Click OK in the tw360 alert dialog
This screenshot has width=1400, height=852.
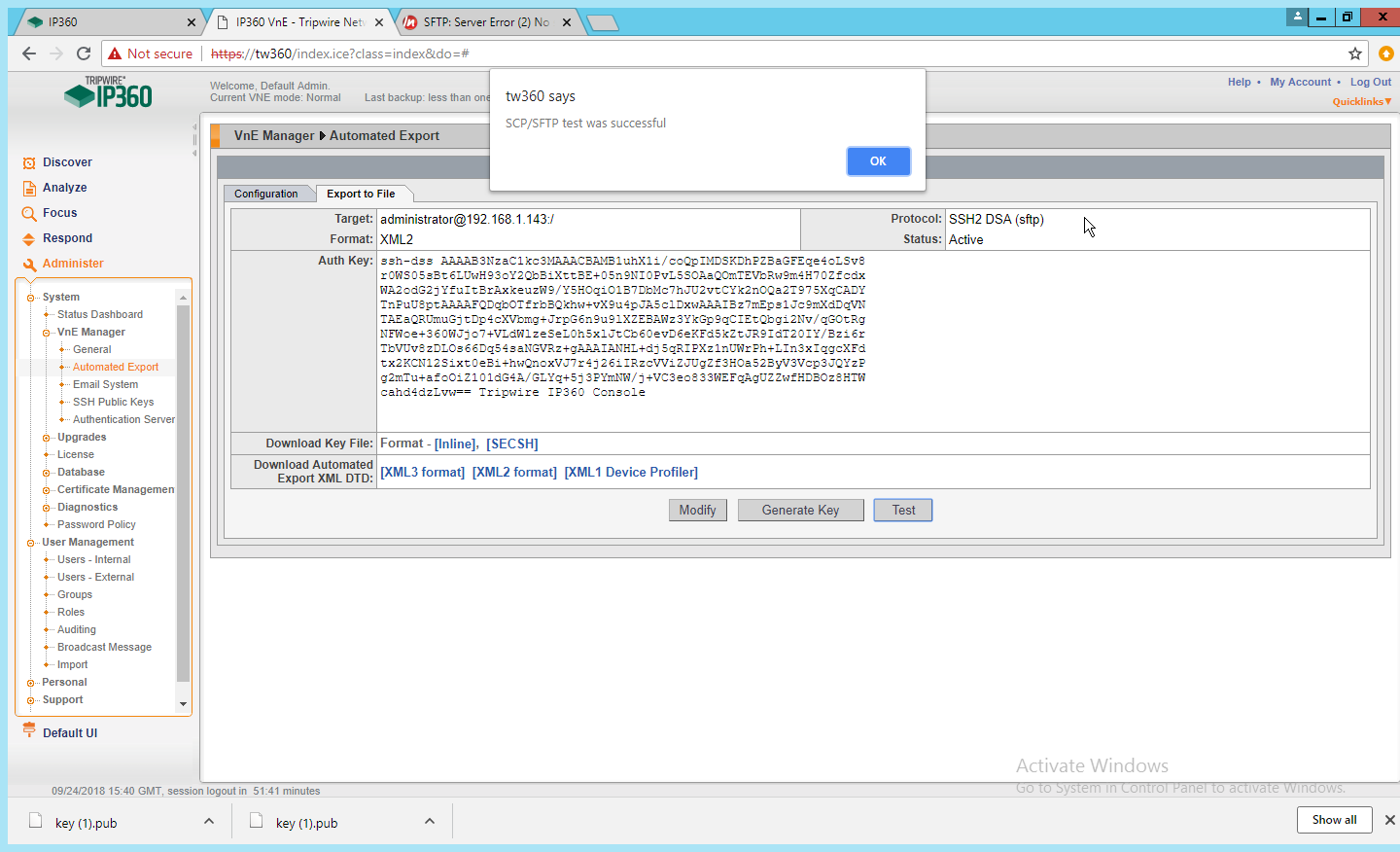pos(878,161)
